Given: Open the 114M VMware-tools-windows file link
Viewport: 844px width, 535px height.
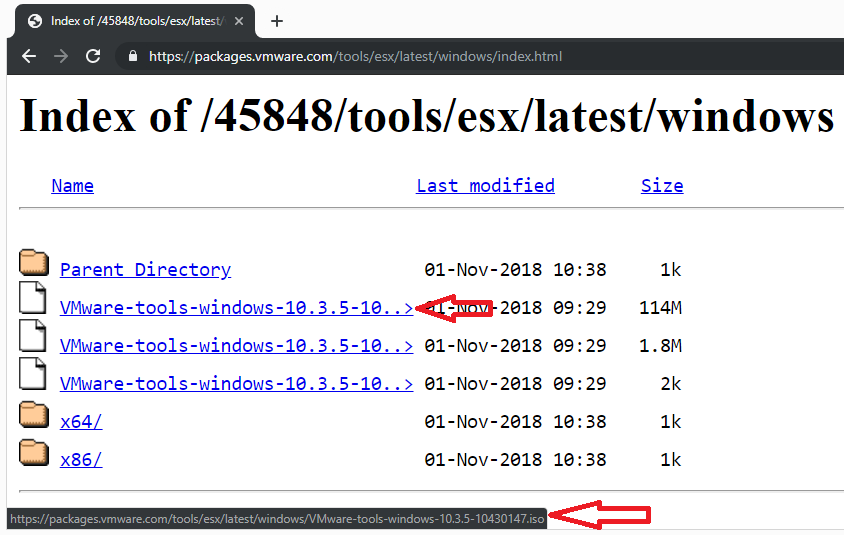Looking at the screenshot, I should click(236, 308).
